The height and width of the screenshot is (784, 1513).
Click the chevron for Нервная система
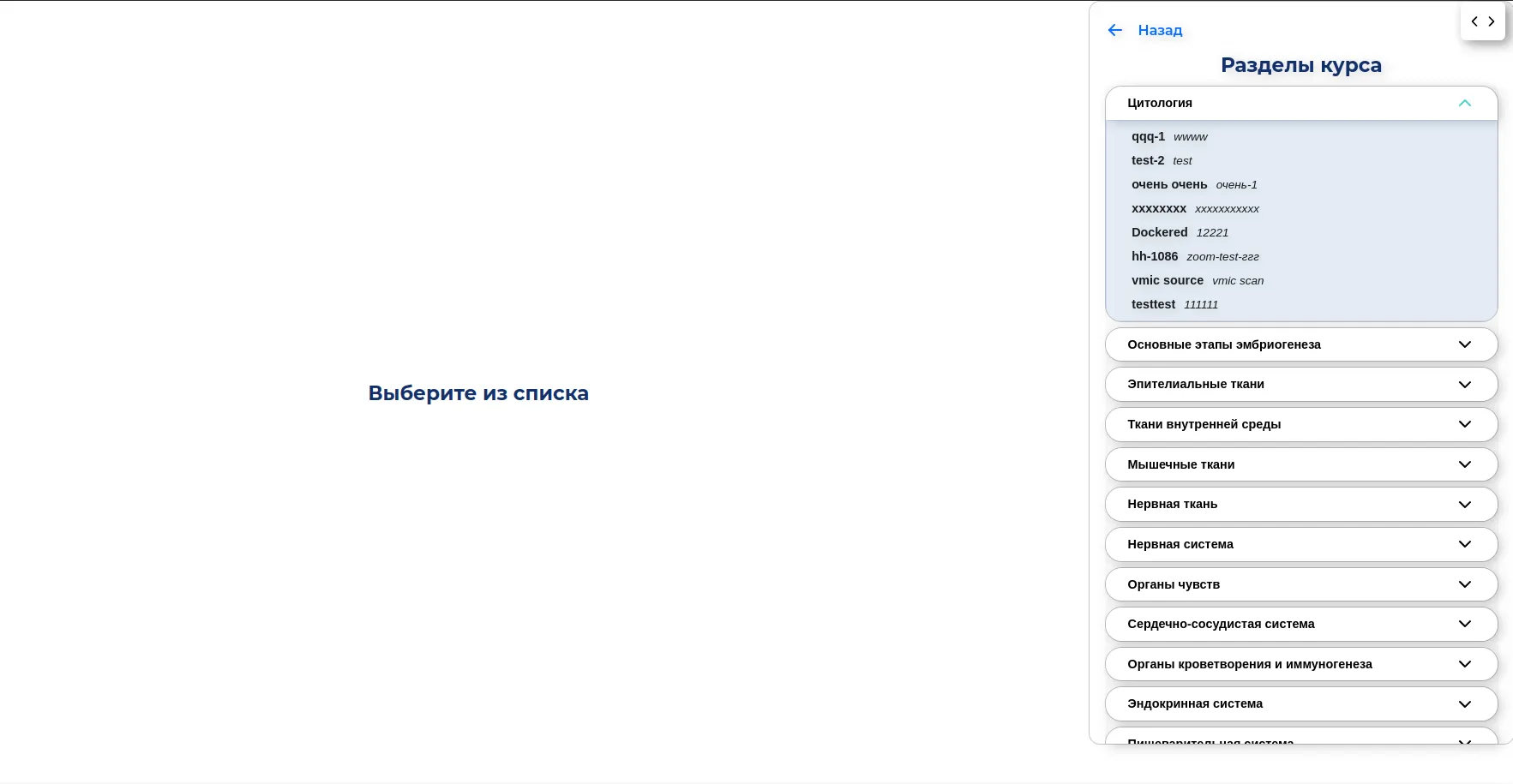(1464, 544)
